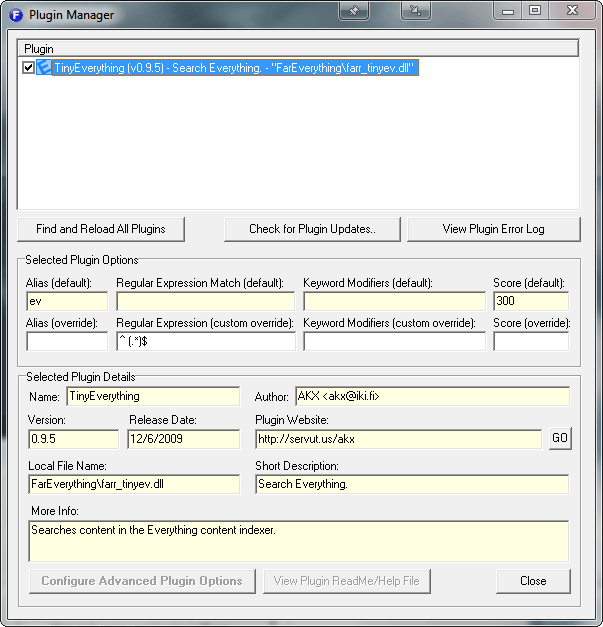Click the TinyEverything plugin row icon
This screenshot has height=627, width=603.
pyautogui.click(x=44, y=68)
